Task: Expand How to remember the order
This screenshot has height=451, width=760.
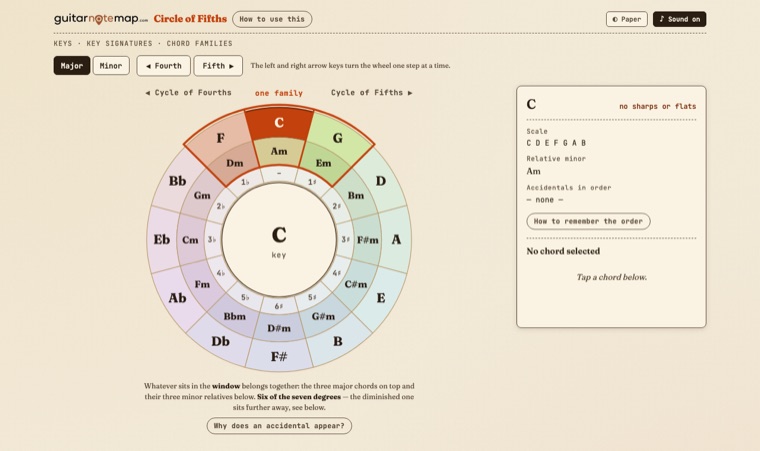Action: 588,221
